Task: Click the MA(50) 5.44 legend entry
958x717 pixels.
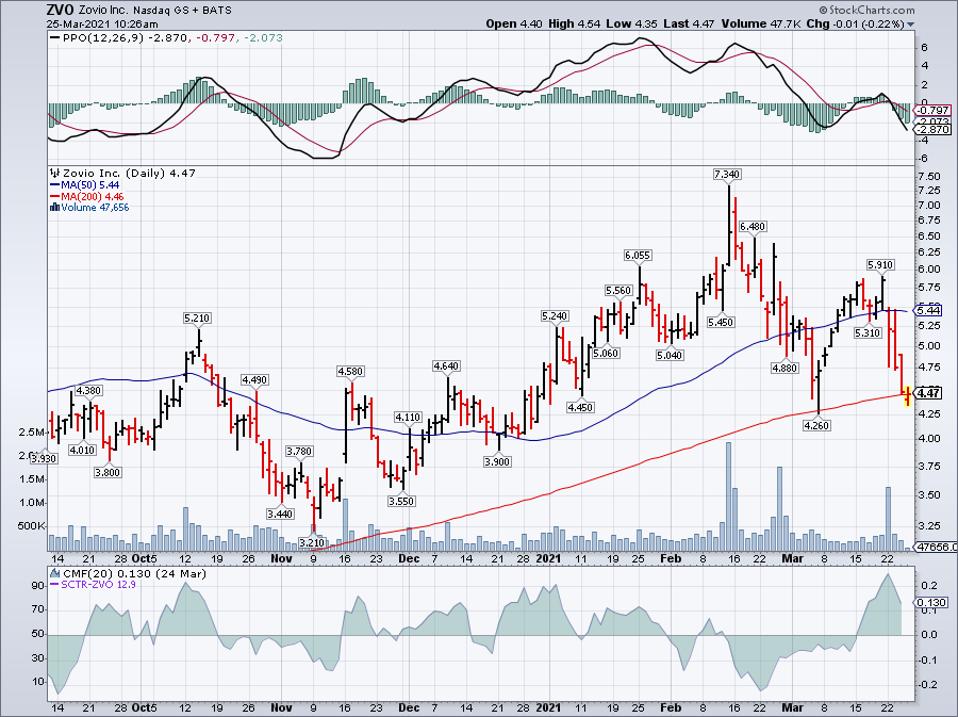Action: pyautogui.click(x=84, y=184)
